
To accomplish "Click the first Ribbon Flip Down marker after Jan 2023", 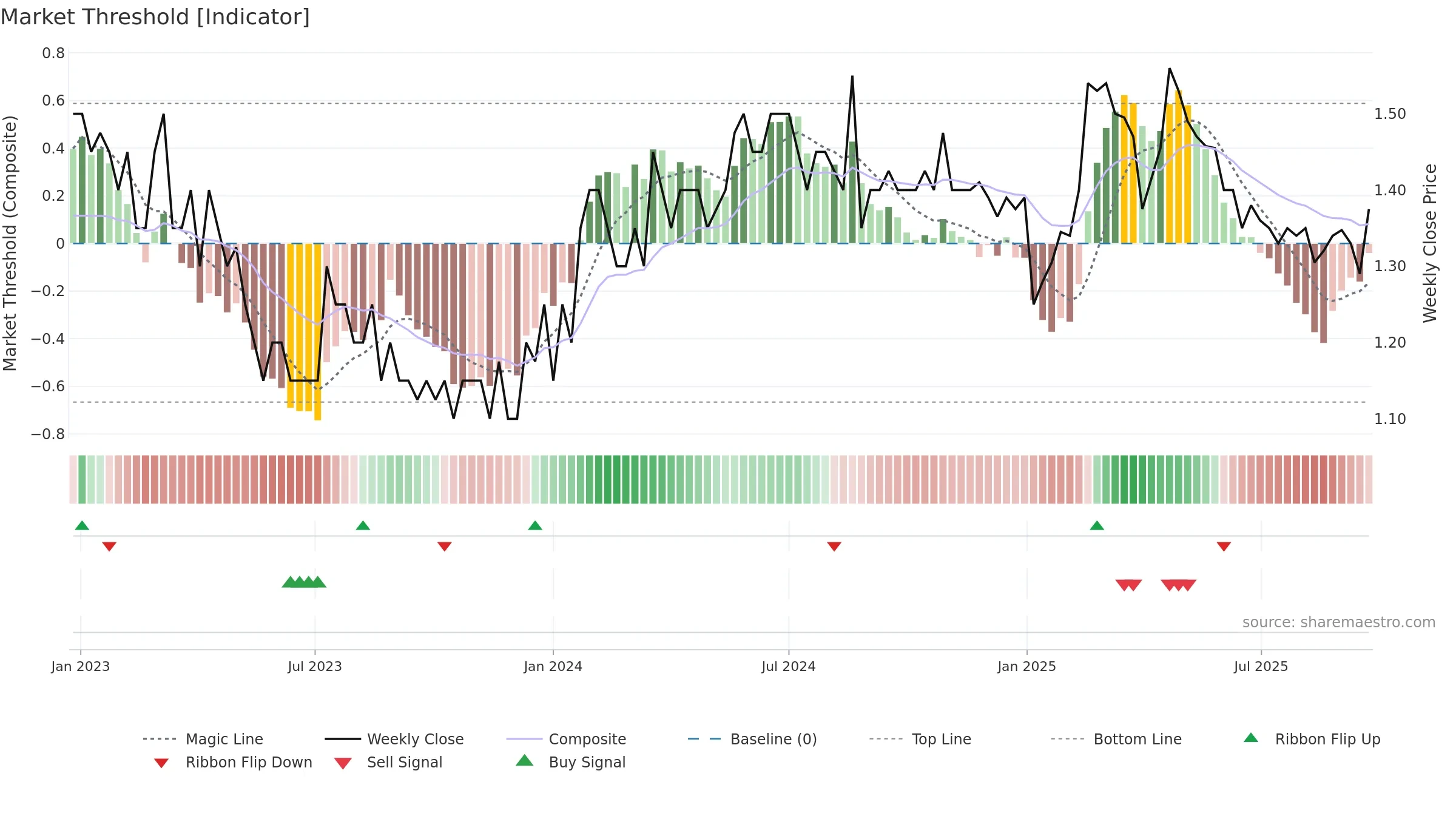I will pyautogui.click(x=109, y=547).
